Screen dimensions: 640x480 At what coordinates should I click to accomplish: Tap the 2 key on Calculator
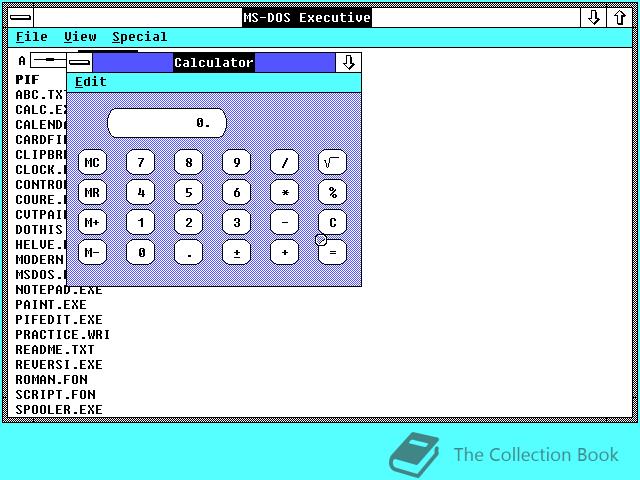pyautogui.click(x=189, y=222)
